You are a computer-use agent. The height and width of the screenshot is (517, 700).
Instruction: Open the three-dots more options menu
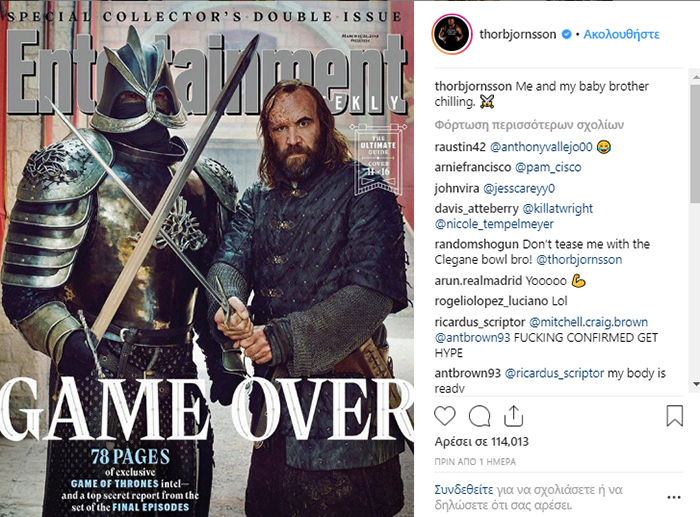click(674, 497)
